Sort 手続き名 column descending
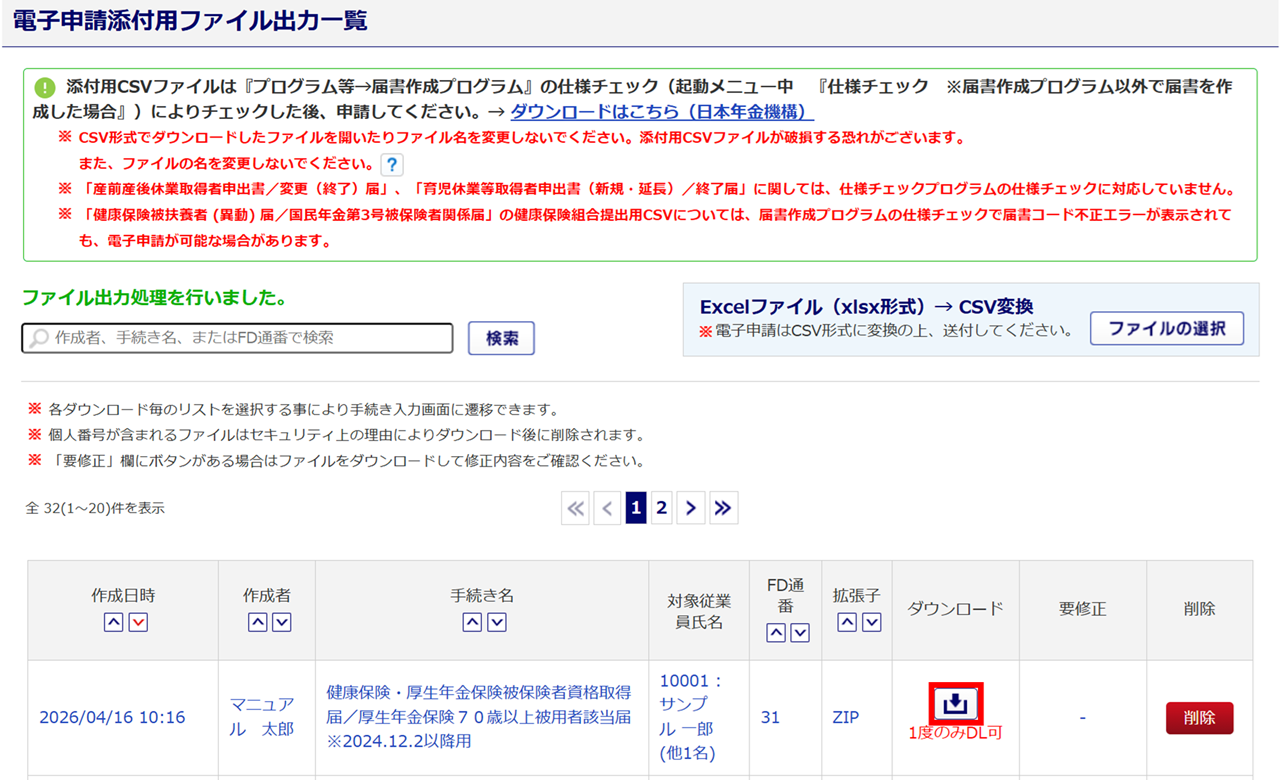This screenshot has width=1280, height=780. [497, 622]
